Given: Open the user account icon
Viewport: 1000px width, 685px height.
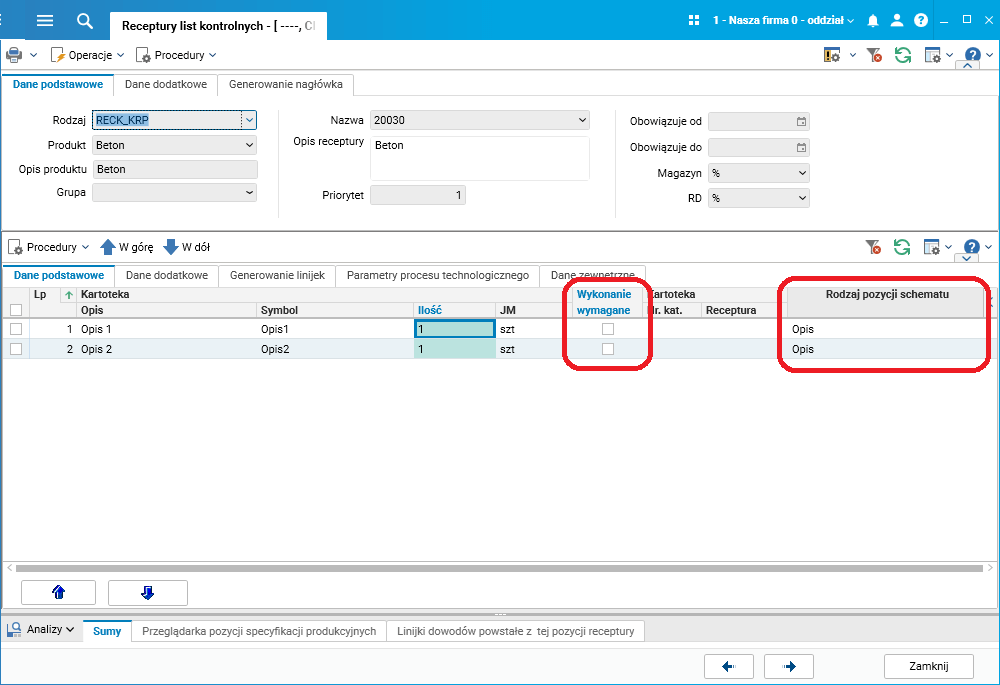Looking at the screenshot, I should (897, 20).
